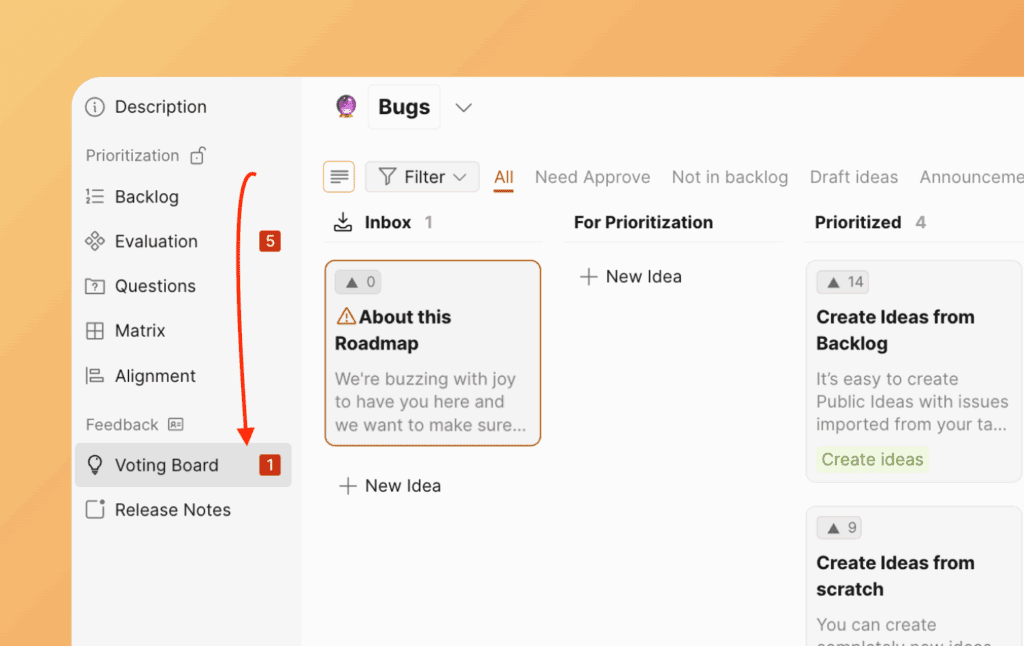Open the Filter dropdown

pos(422,177)
